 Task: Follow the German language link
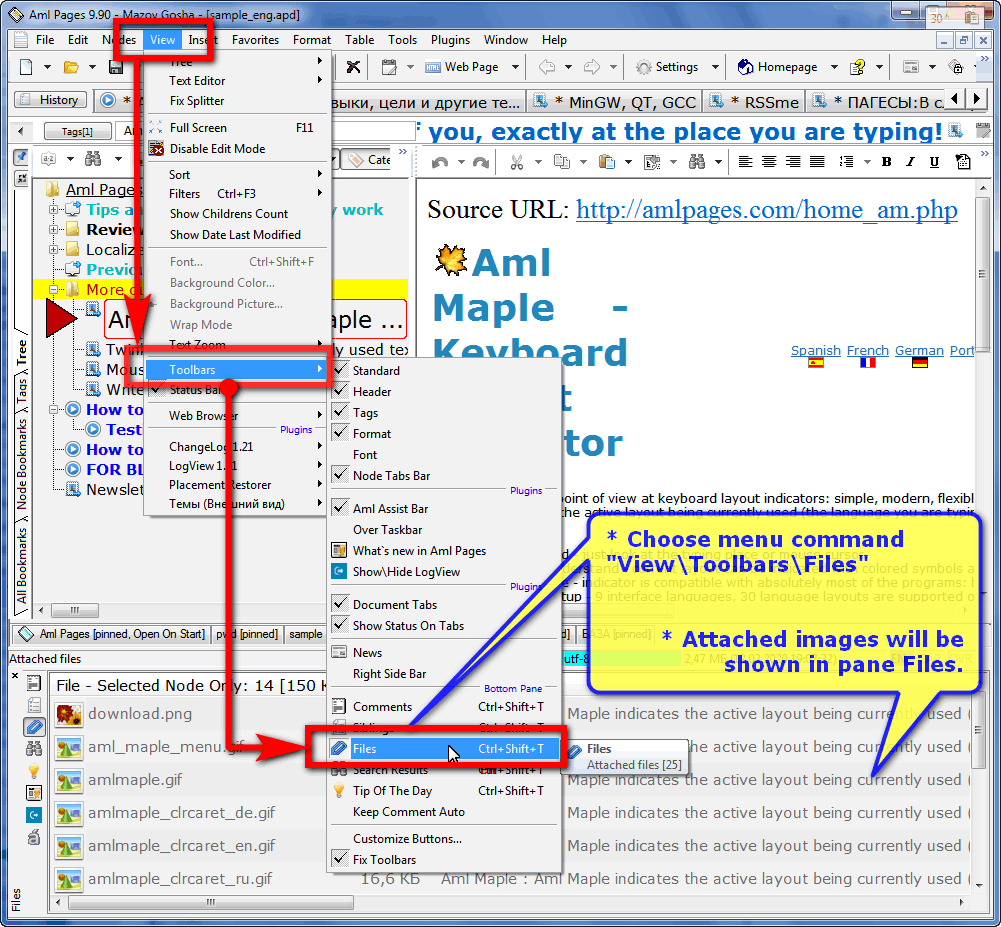pos(919,350)
